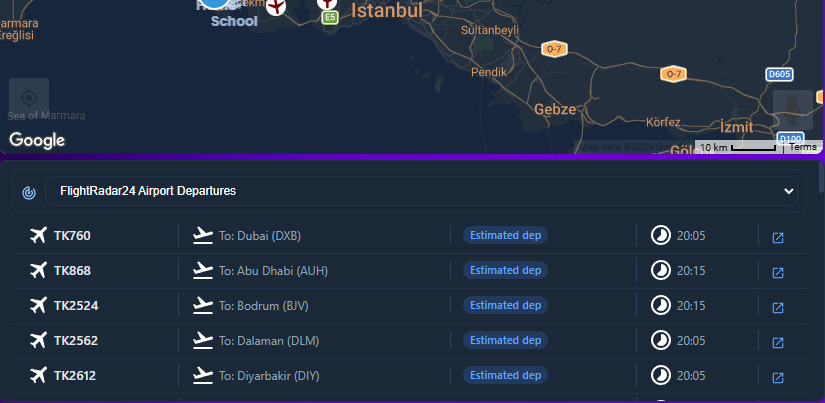The height and width of the screenshot is (403, 825).
Task: Click the Street View pegman on map
Action: pyautogui.click(x=792, y=110)
